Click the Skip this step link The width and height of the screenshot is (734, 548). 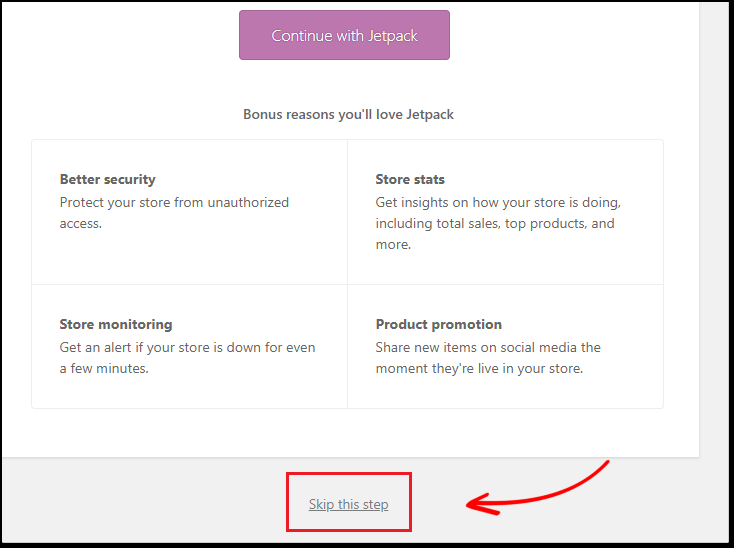tap(348, 504)
